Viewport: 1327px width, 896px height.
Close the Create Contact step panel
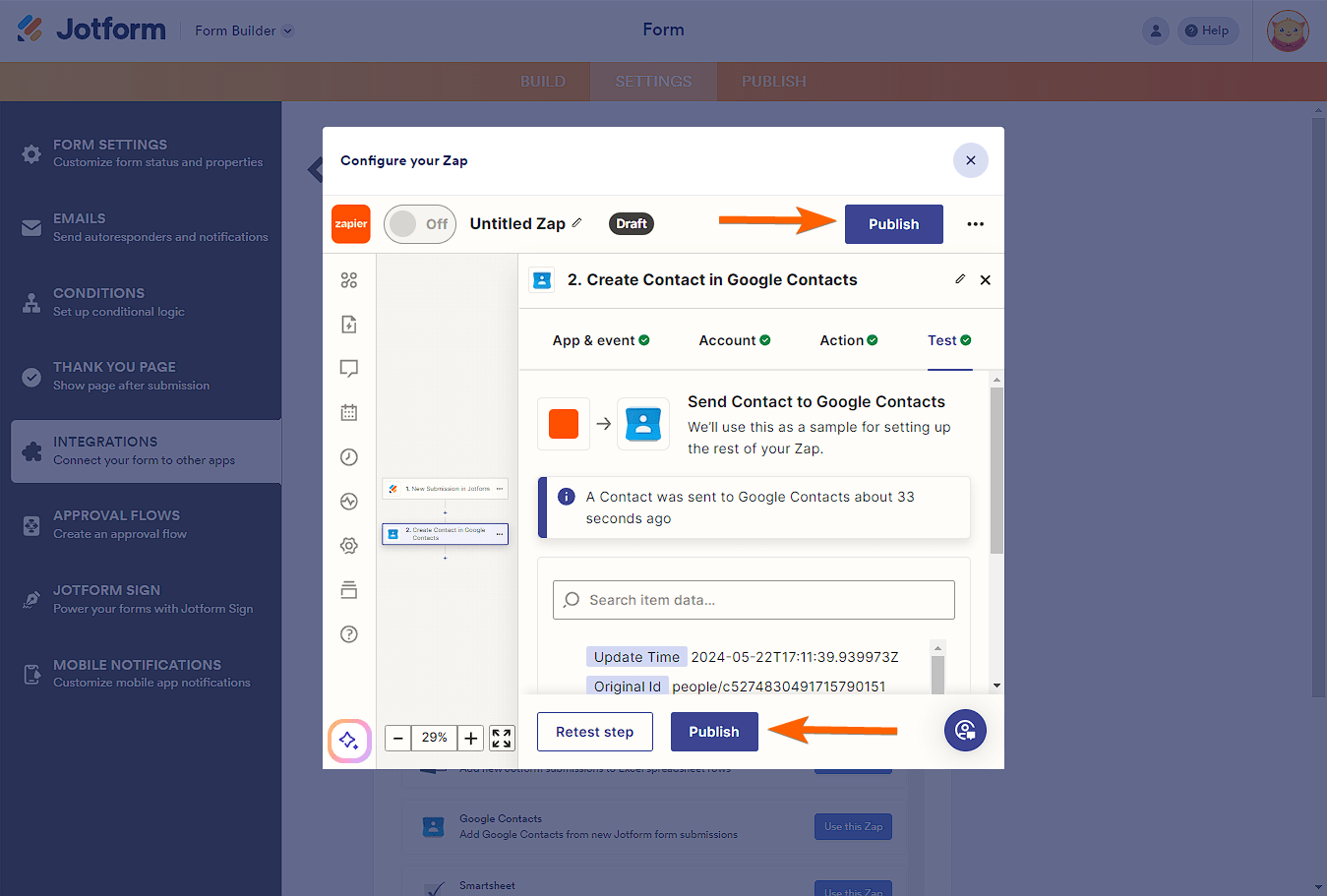point(986,280)
